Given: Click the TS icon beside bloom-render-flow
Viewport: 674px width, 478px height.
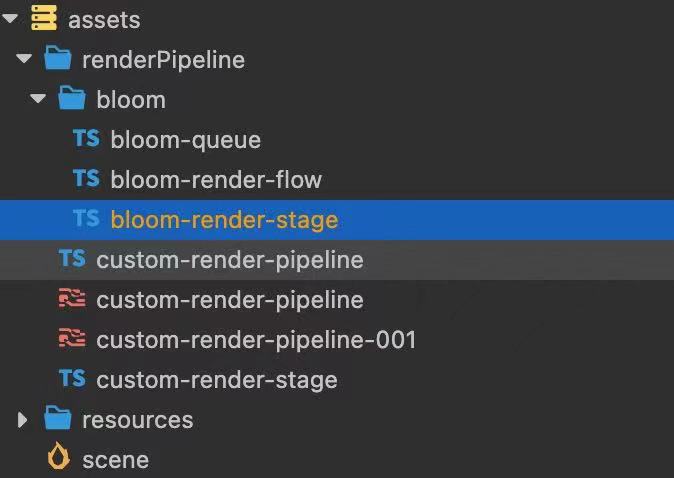Looking at the screenshot, I should (x=86, y=179).
